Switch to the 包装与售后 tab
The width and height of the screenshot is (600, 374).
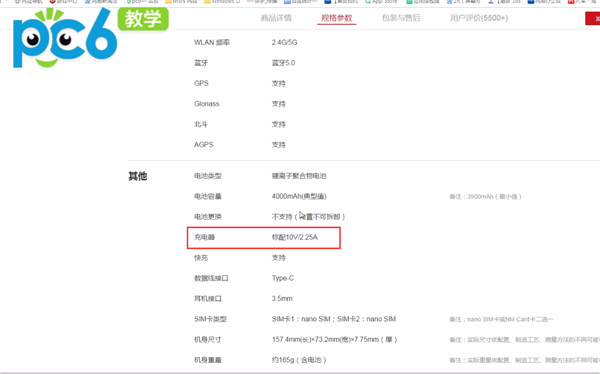coord(401,18)
